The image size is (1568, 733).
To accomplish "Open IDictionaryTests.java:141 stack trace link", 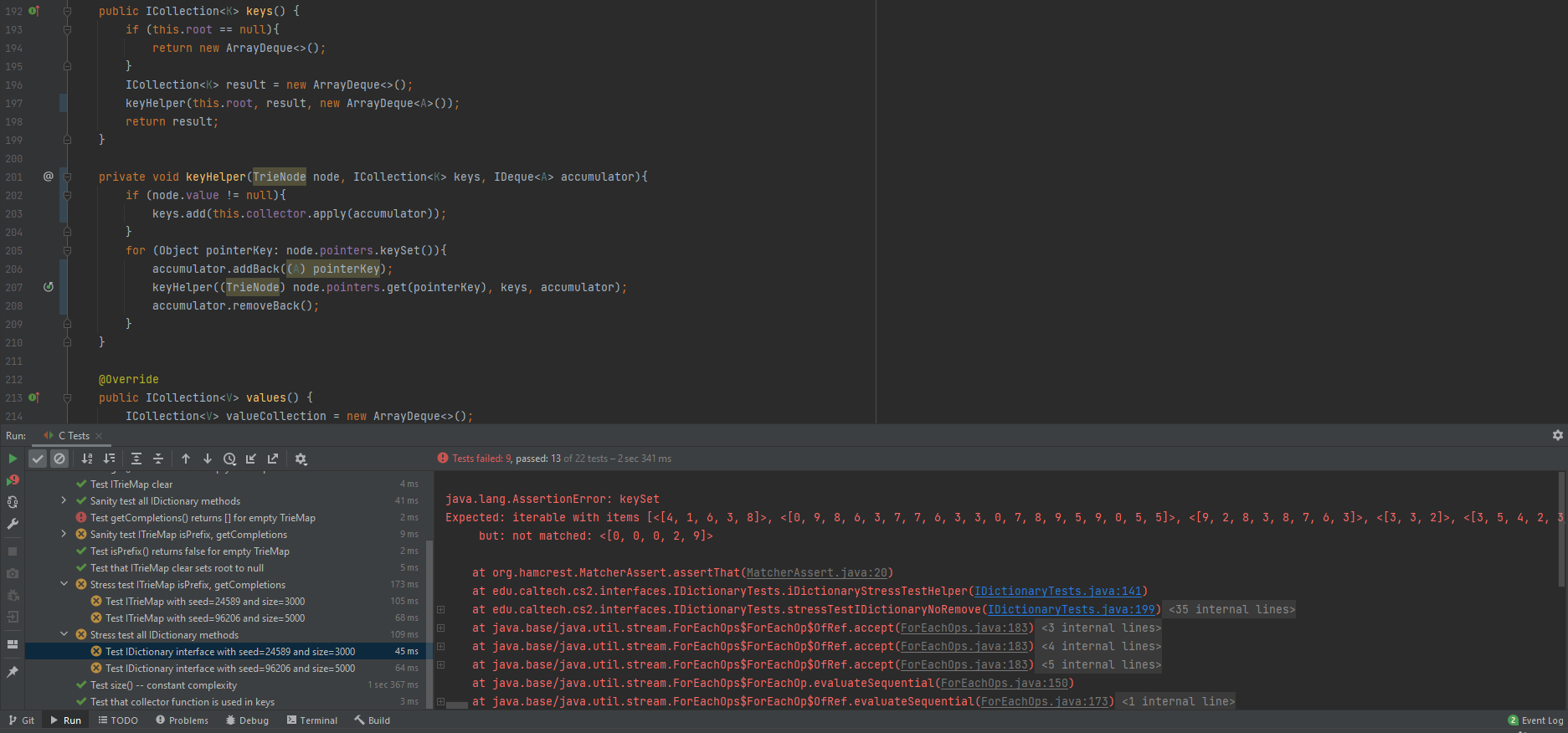I will [x=1057, y=591].
